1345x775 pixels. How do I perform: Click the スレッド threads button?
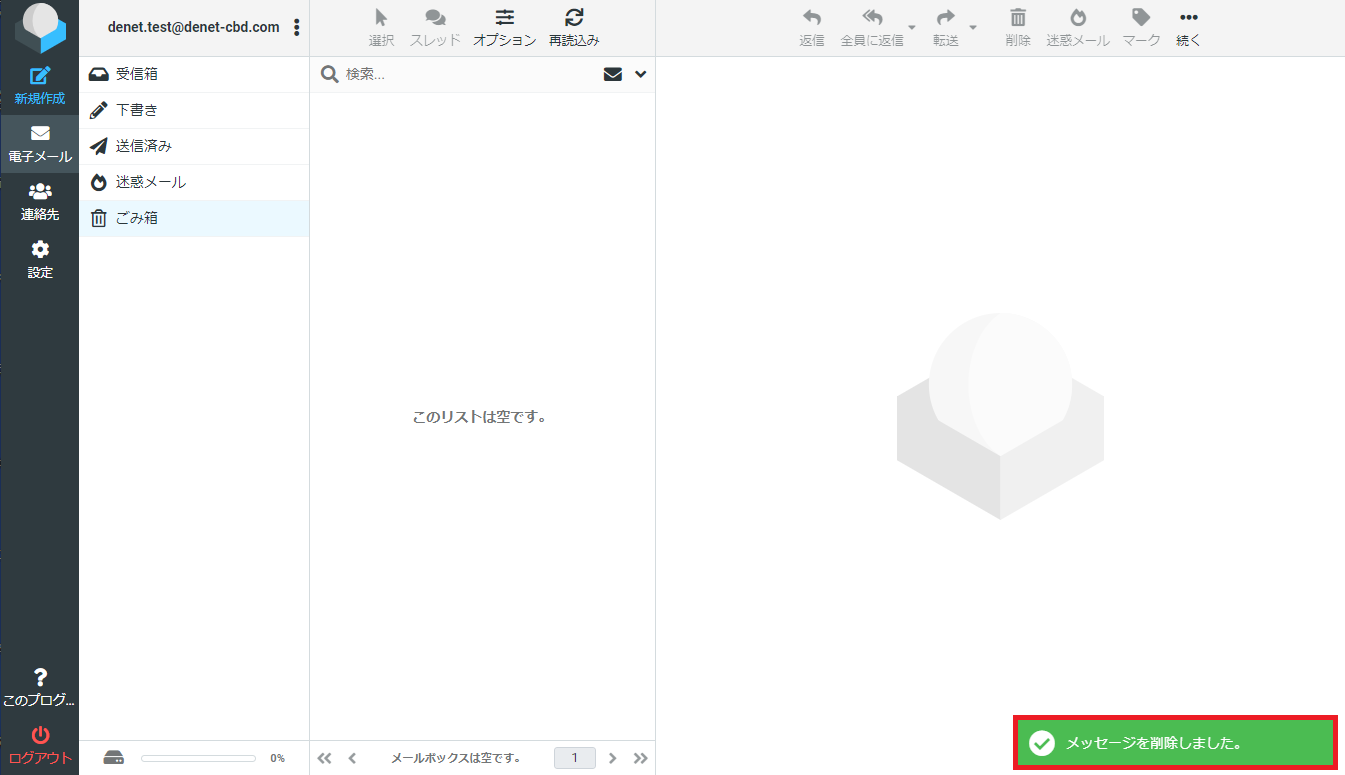(435, 28)
